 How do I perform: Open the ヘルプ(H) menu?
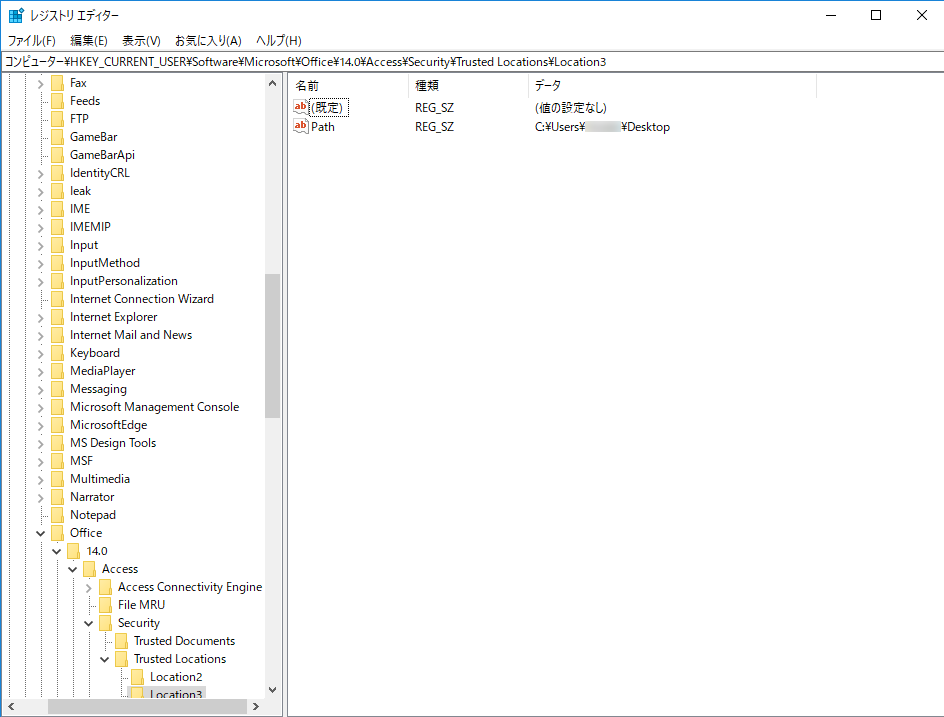click(x=278, y=40)
